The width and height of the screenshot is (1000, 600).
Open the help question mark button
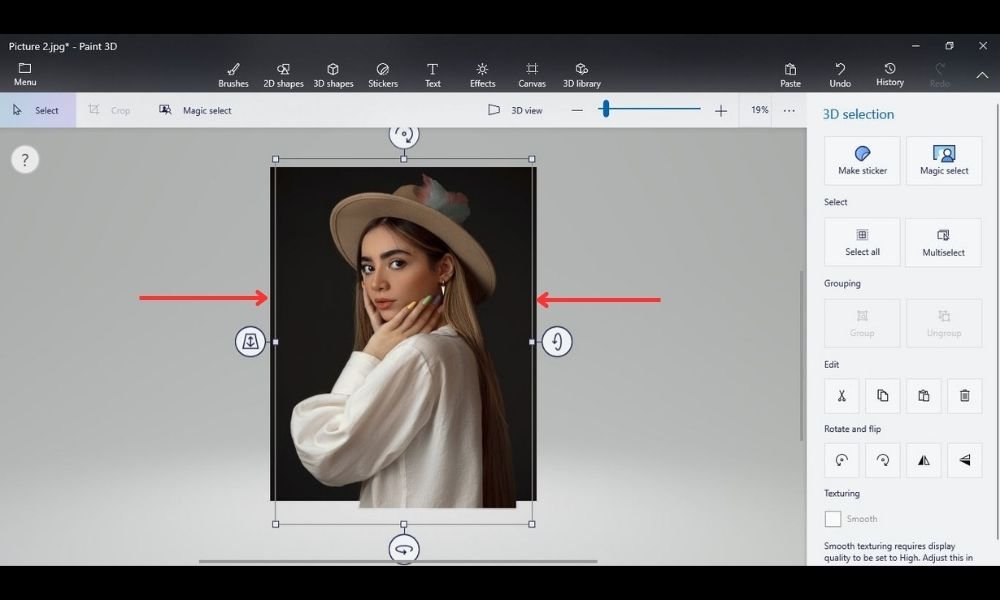pos(25,159)
